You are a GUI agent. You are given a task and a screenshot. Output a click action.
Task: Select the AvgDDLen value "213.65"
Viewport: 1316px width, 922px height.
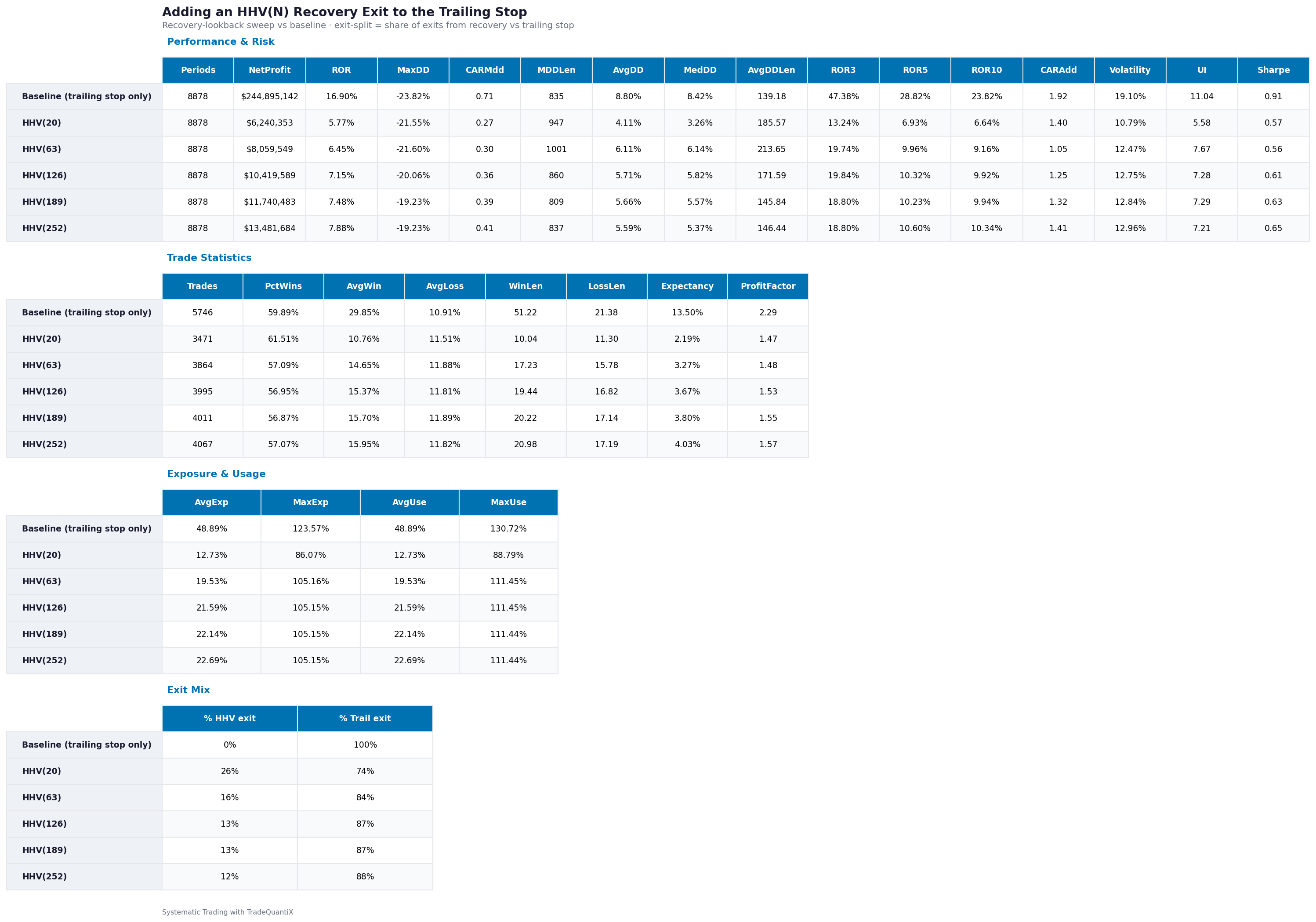coord(772,149)
